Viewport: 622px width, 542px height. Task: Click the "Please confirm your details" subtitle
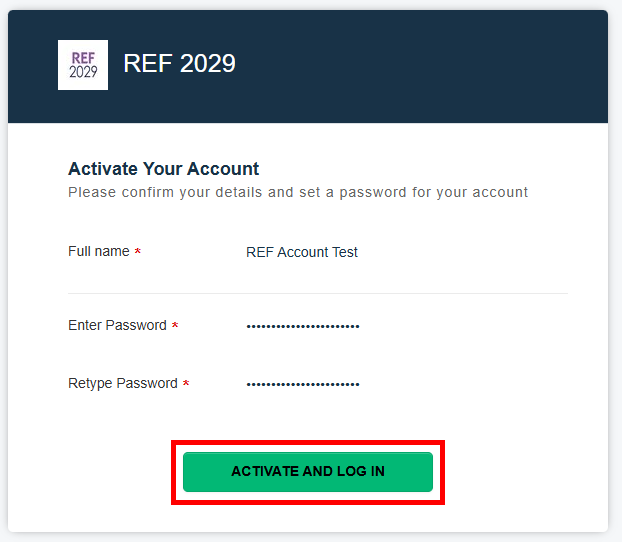(298, 192)
